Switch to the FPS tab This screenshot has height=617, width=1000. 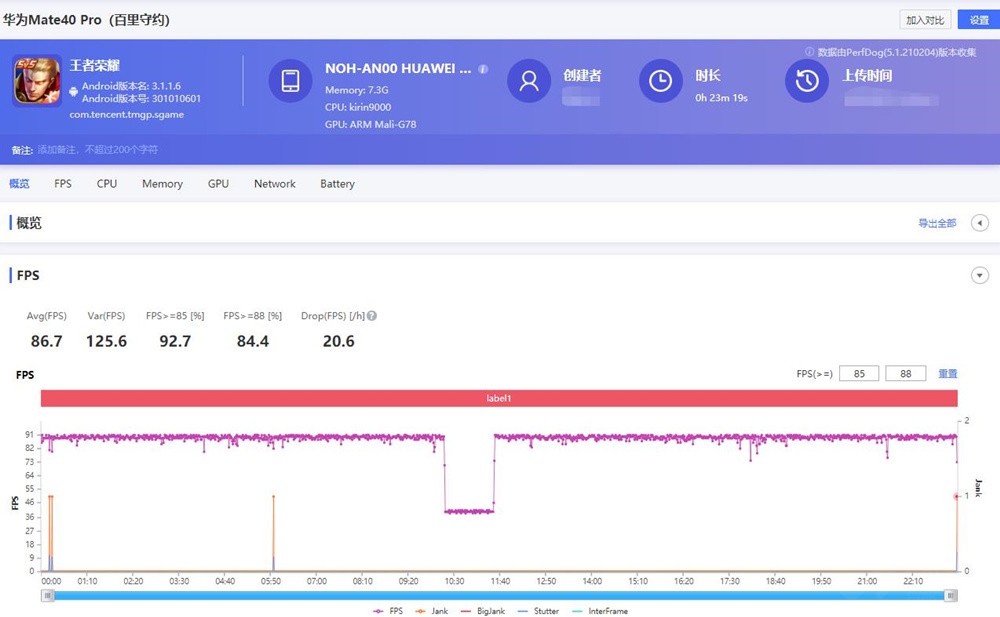click(62, 184)
